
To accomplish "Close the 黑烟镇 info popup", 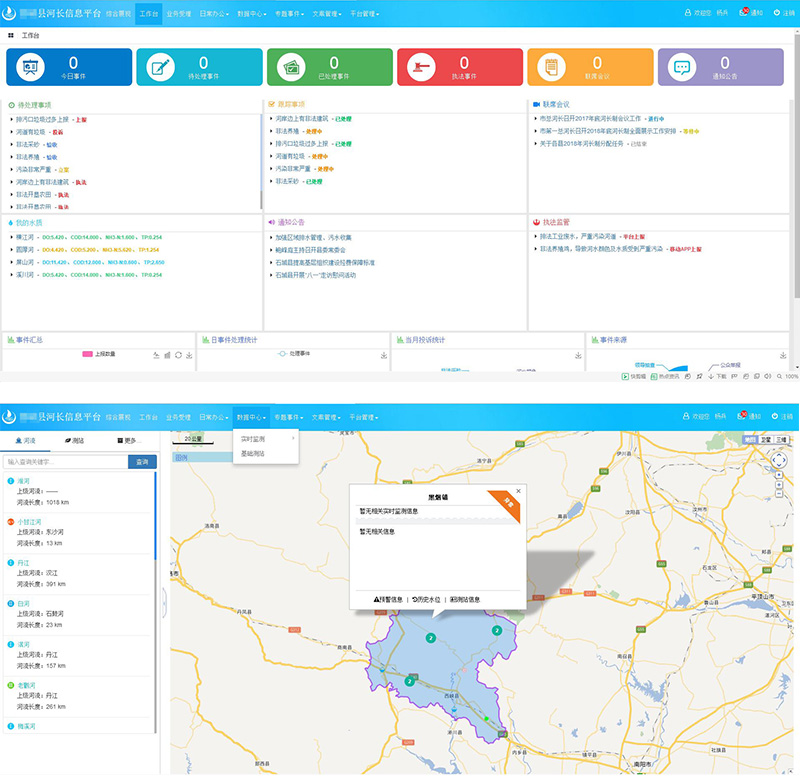I will (518, 491).
